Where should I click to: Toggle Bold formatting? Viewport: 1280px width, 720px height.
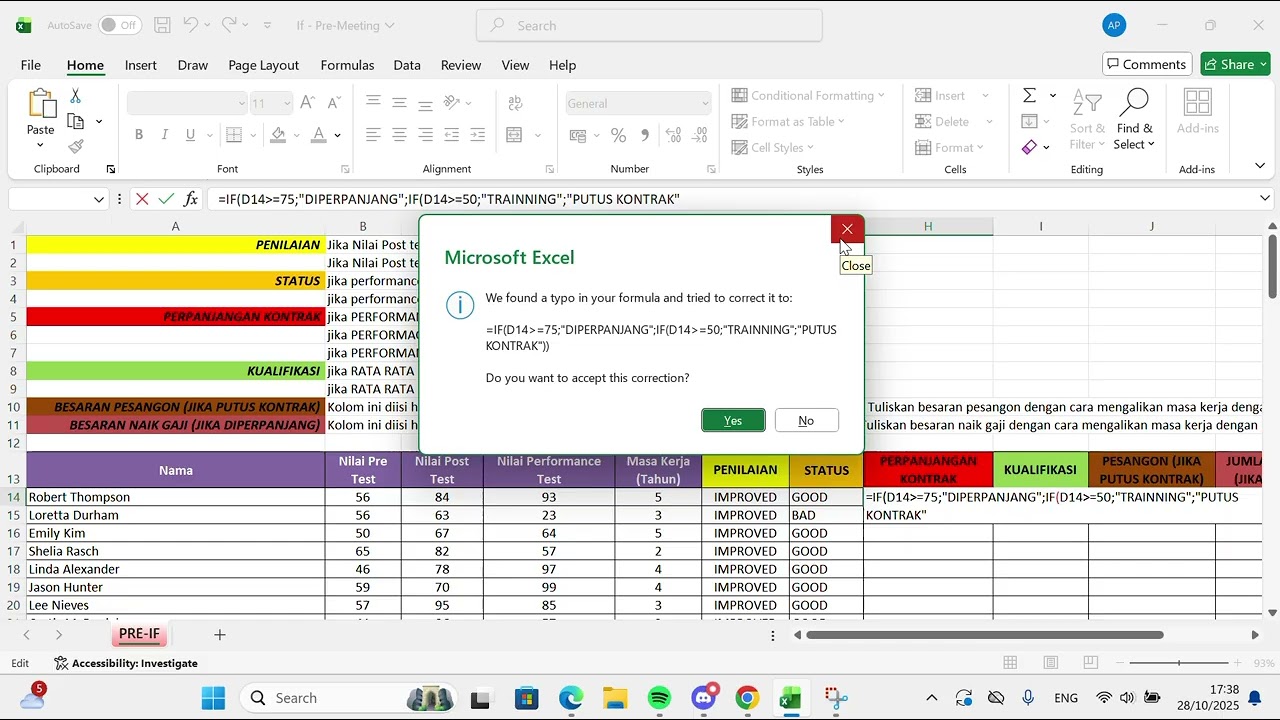coord(139,135)
